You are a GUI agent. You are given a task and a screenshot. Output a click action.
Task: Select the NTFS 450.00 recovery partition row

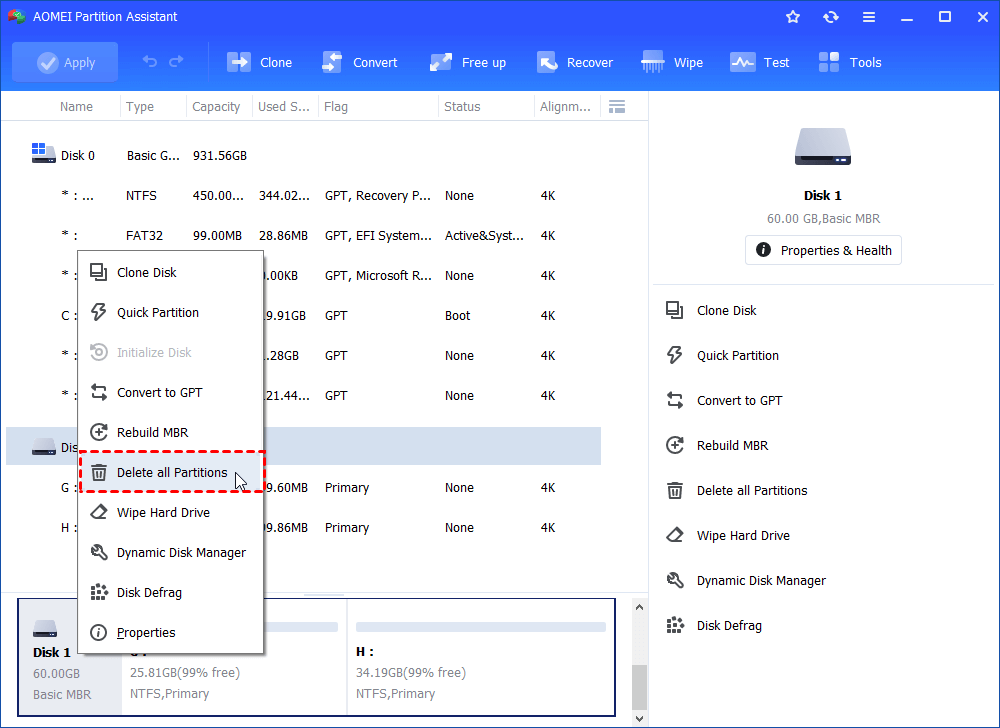(x=304, y=196)
